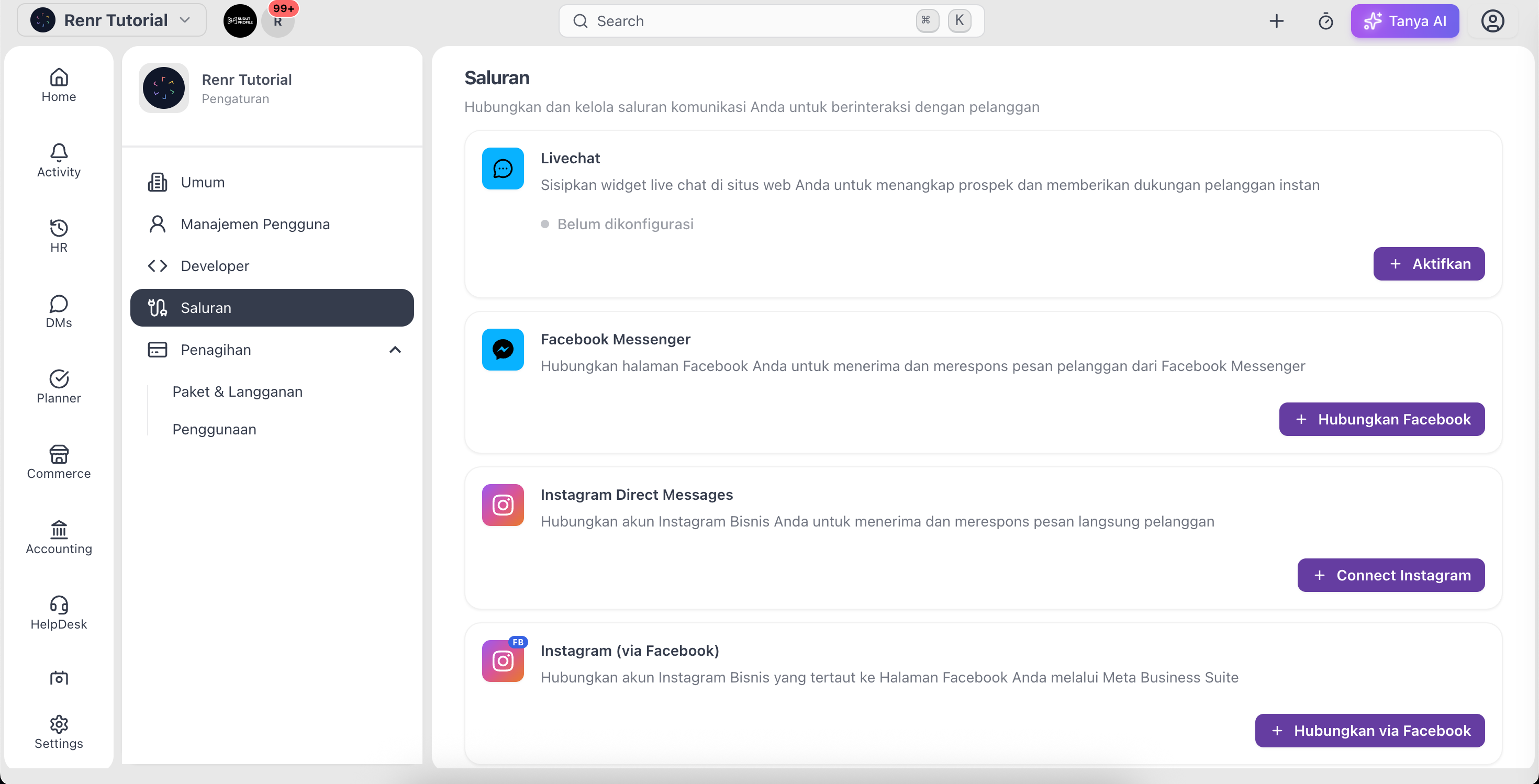Click the Aktifkan Livechat button
This screenshot has height=784, width=1539.
tap(1429, 264)
